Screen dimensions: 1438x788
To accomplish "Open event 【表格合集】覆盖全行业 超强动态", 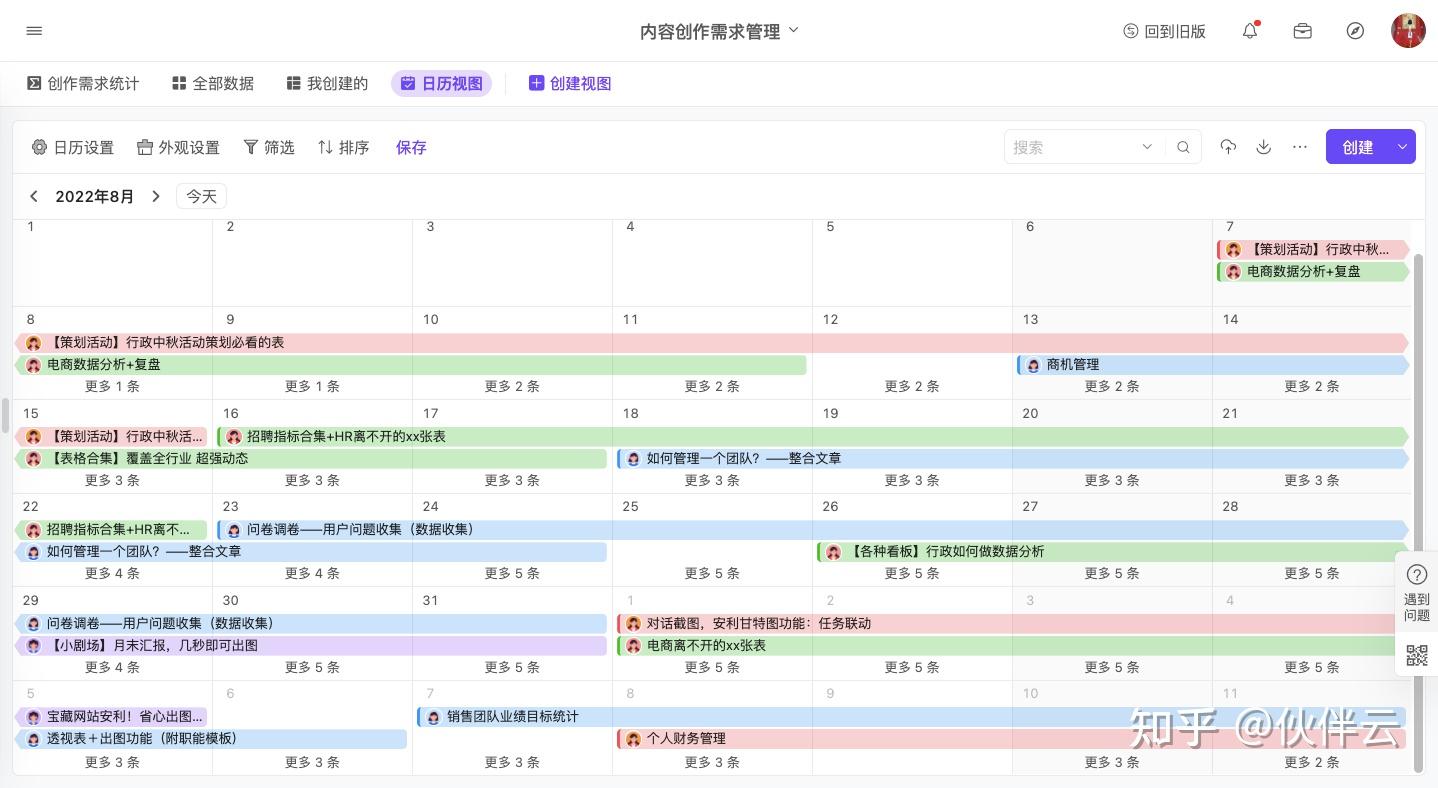I will [x=312, y=459].
